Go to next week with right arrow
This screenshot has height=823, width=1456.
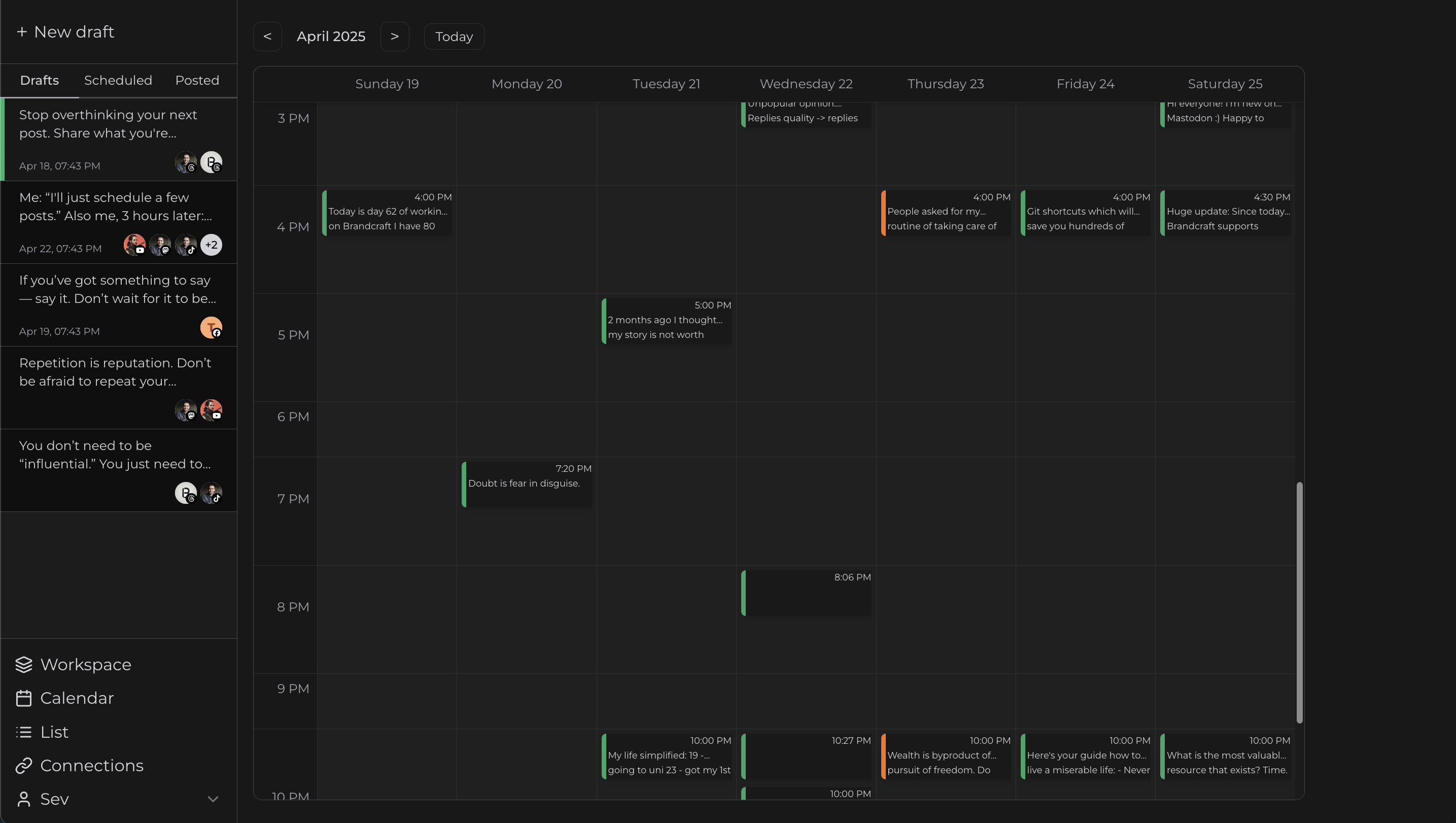point(395,37)
